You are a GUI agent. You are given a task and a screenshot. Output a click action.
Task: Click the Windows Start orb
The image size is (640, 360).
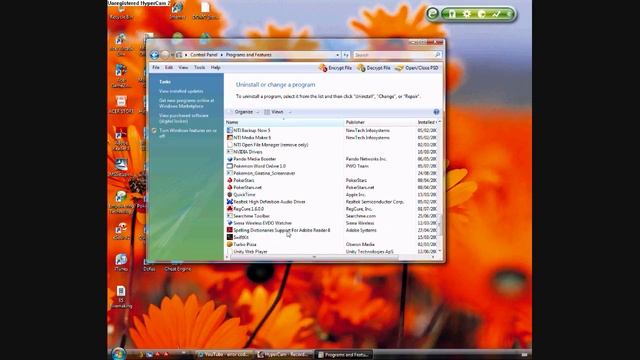pyautogui.click(x=118, y=353)
